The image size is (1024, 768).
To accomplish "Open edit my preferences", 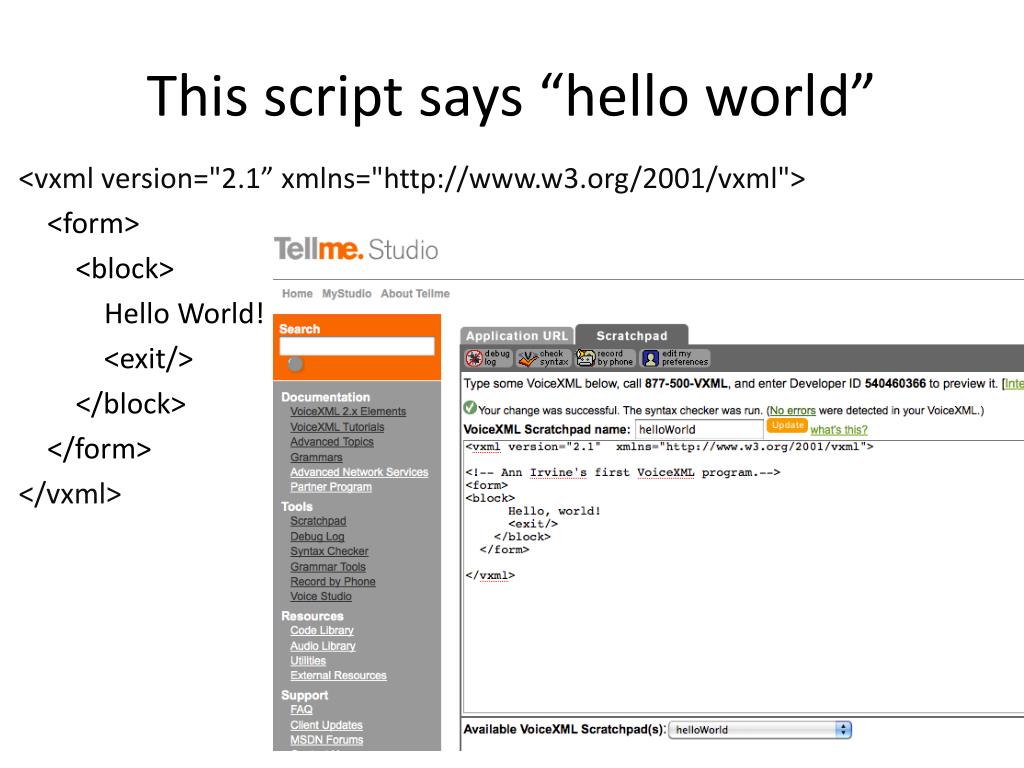I will pos(675,358).
